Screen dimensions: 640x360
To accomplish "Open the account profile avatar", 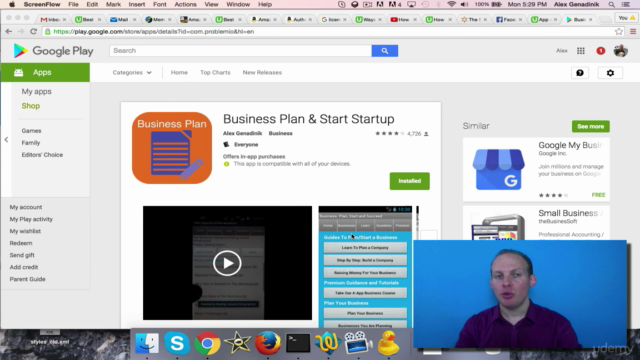I will point(620,51).
